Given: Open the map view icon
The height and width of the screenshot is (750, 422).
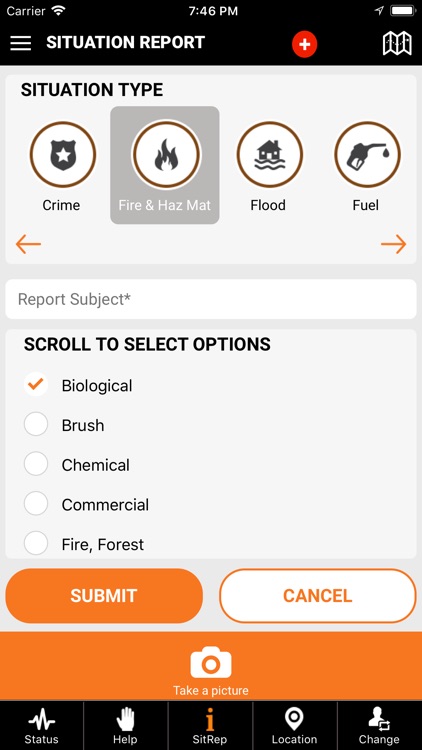Looking at the screenshot, I should point(397,44).
